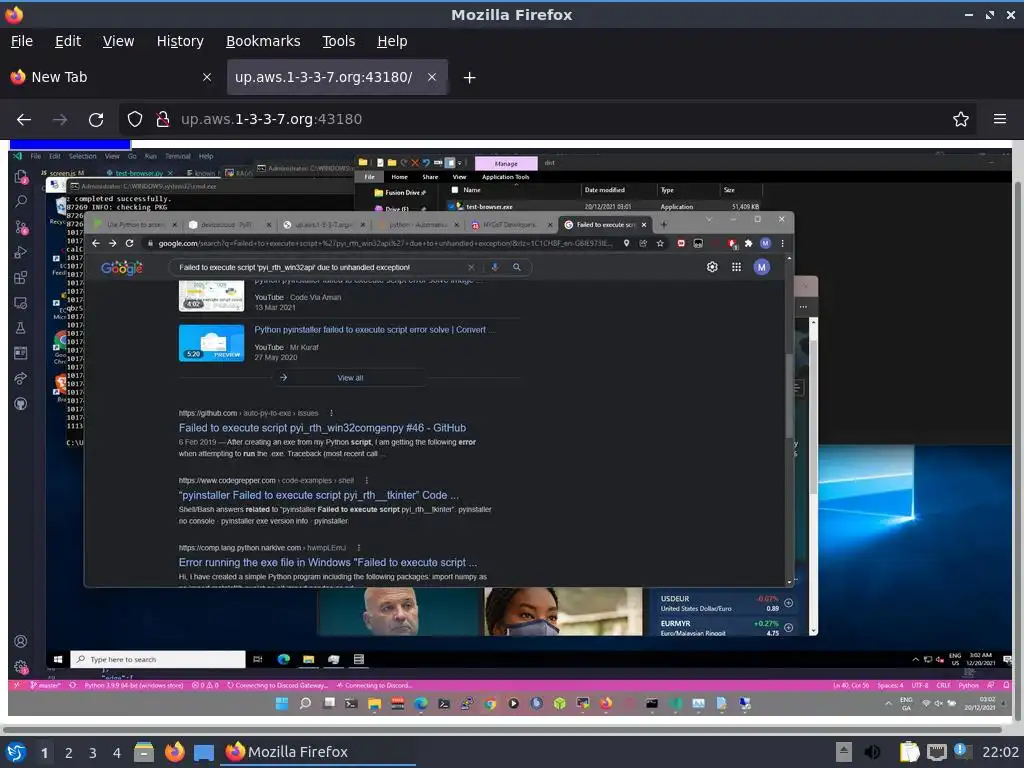Viewport: 1024px width, 768px height.
Task: Close the up.aws.1-3-3-7.org tab
Action: click(x=432, y=77)
